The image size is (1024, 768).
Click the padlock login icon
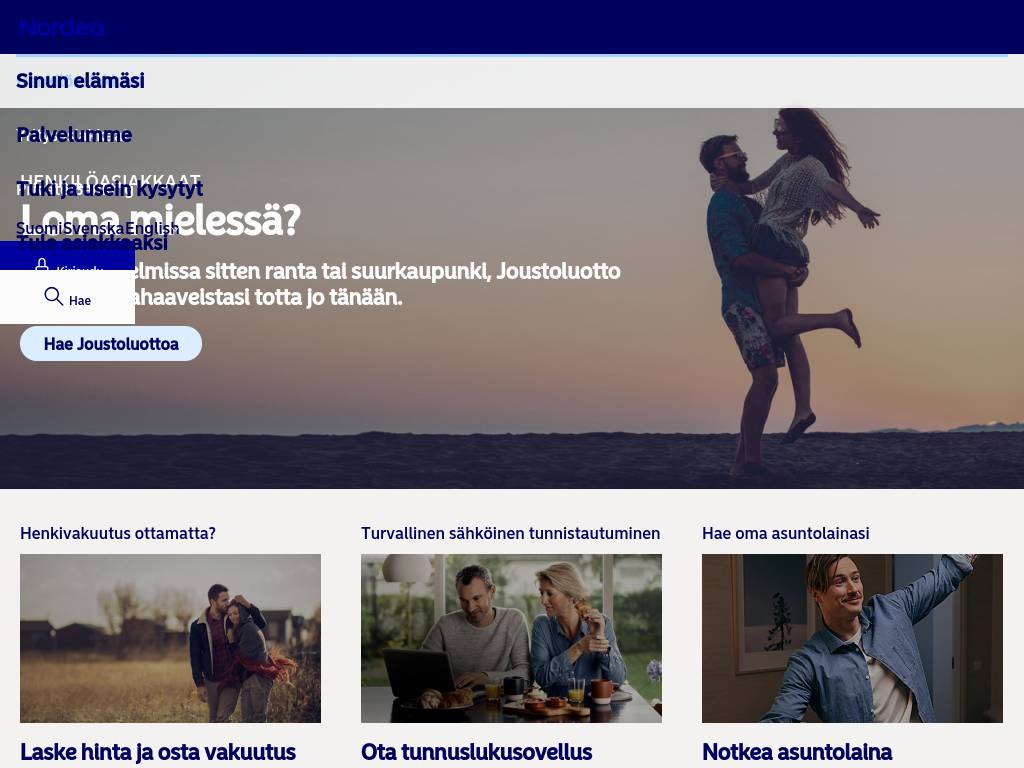(42, 266)
